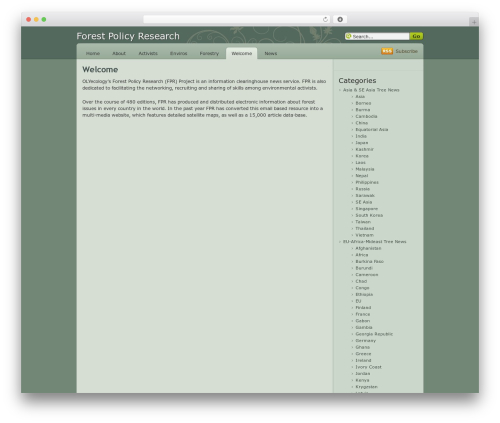The height and width of the screenshot is (423, 500).
Task: Open the Gambia category
Action: [364, 328]
